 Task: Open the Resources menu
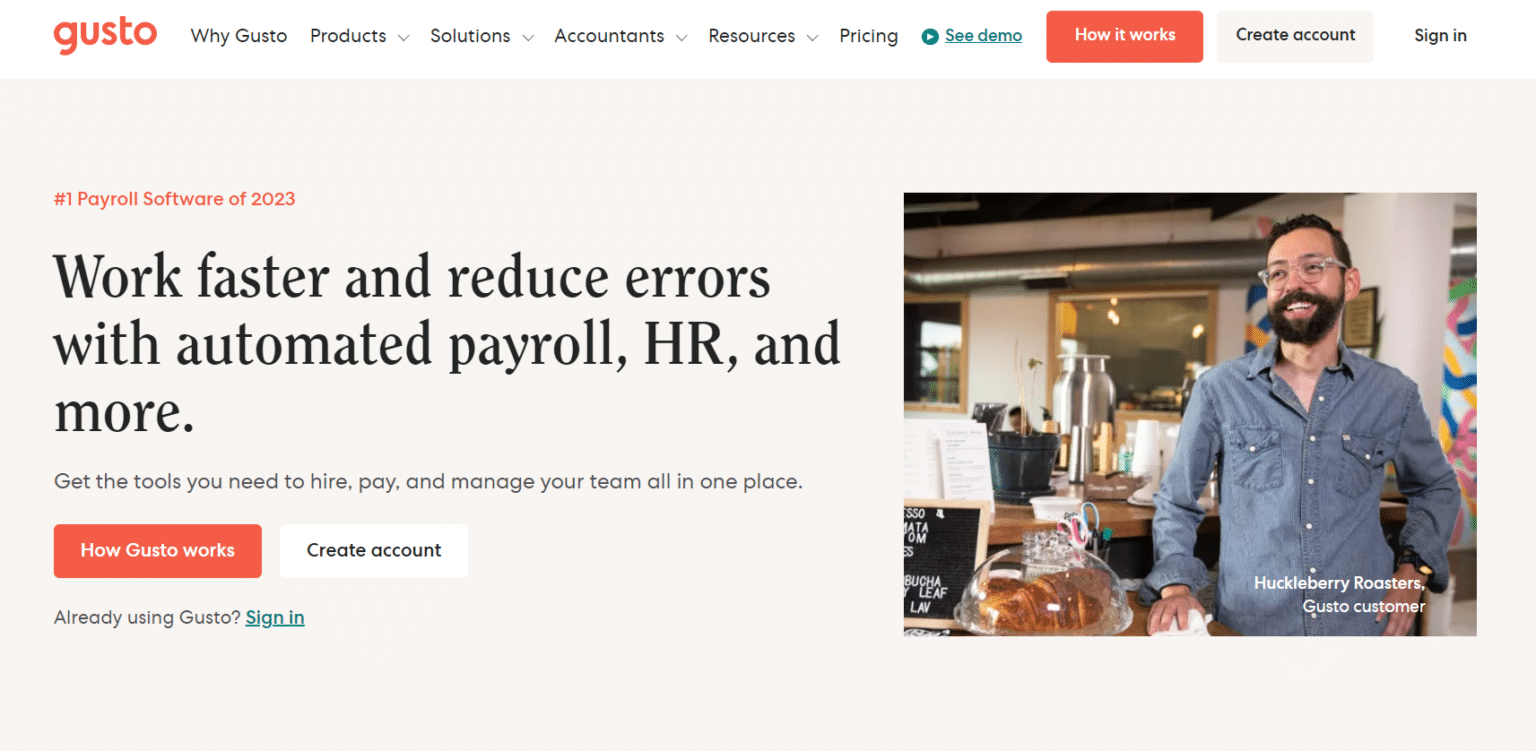(x=752, y=36)
